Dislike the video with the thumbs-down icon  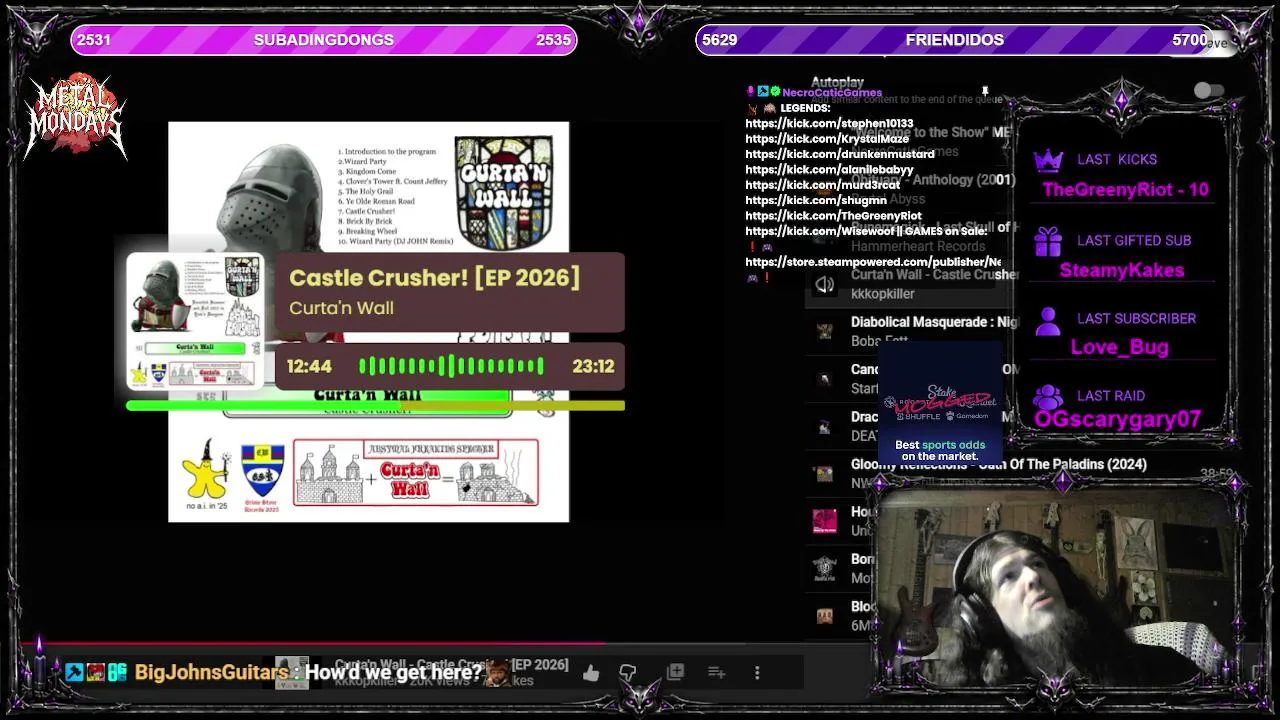click(x=628, y=673)
